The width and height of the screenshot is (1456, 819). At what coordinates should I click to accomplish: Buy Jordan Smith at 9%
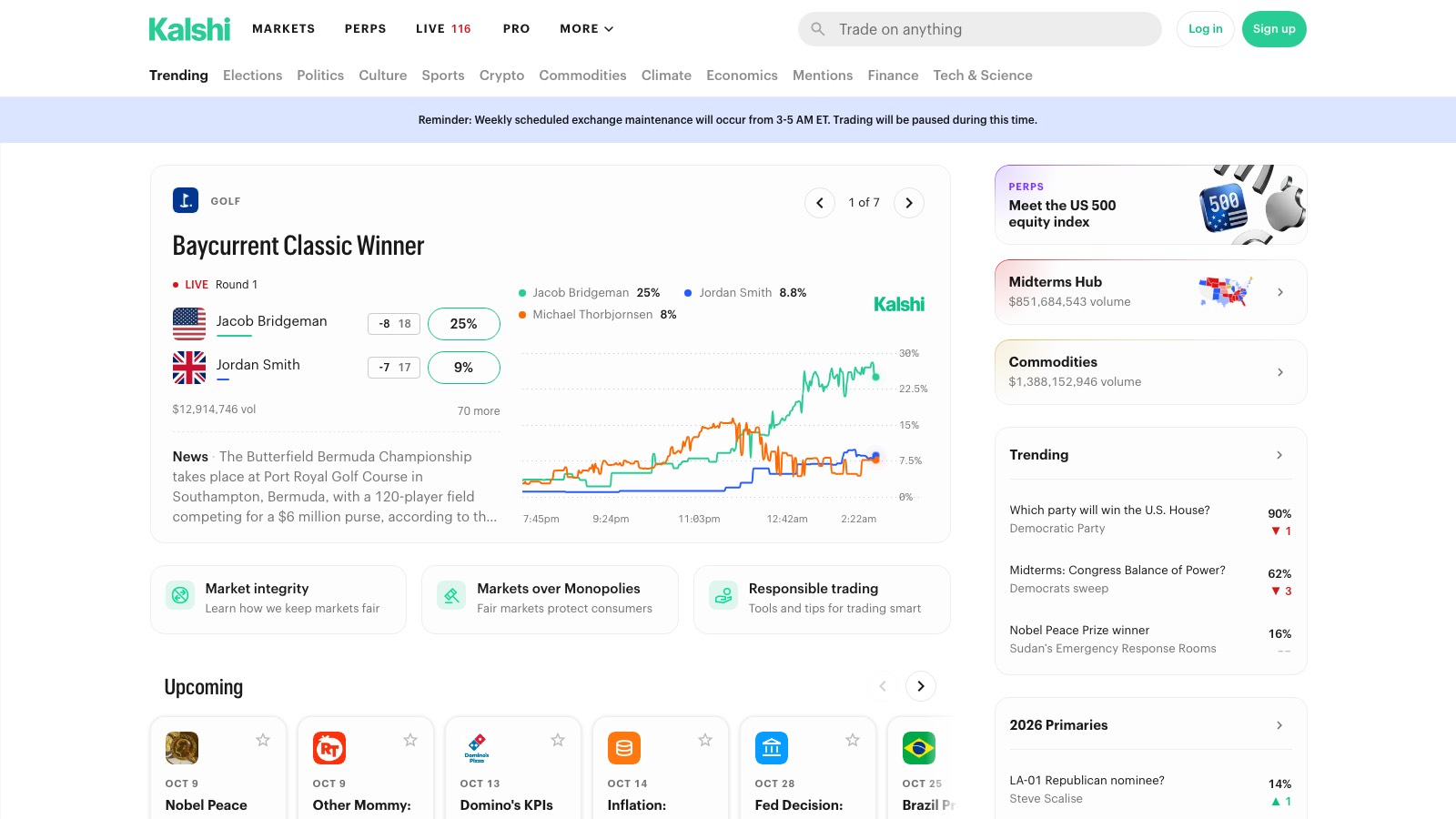(x=464, y=368)
